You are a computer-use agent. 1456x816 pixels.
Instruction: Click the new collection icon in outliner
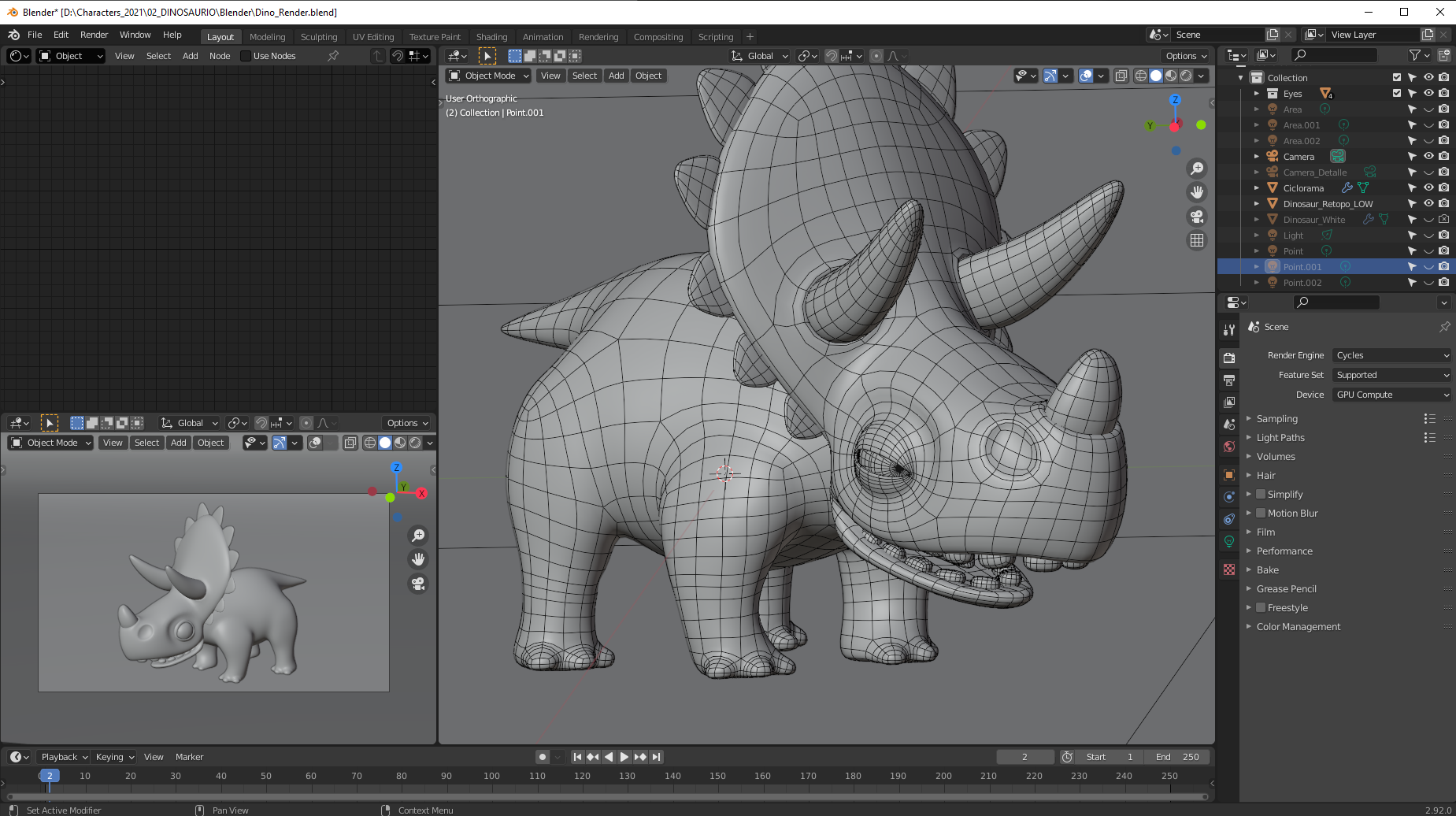point(1444,55)
